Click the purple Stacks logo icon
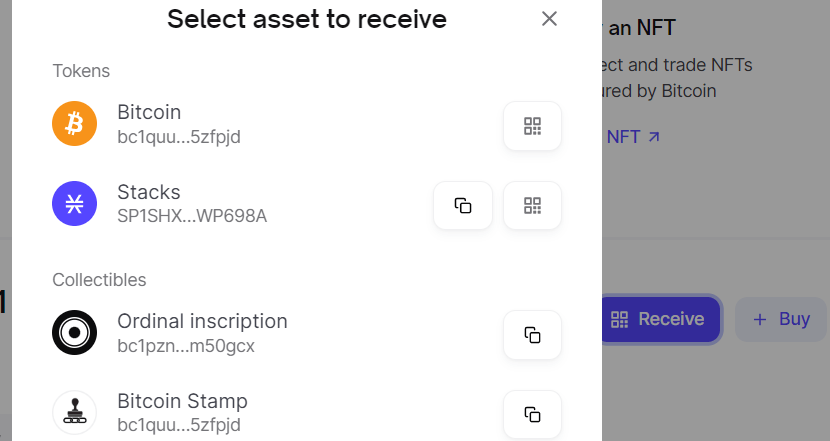This screenshot has height=441, width=830. pos(74,204)
